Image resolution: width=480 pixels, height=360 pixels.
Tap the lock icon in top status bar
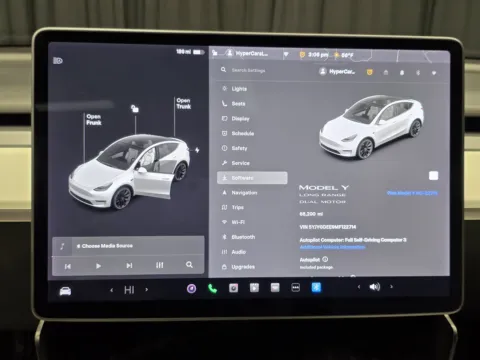point(215,52)
